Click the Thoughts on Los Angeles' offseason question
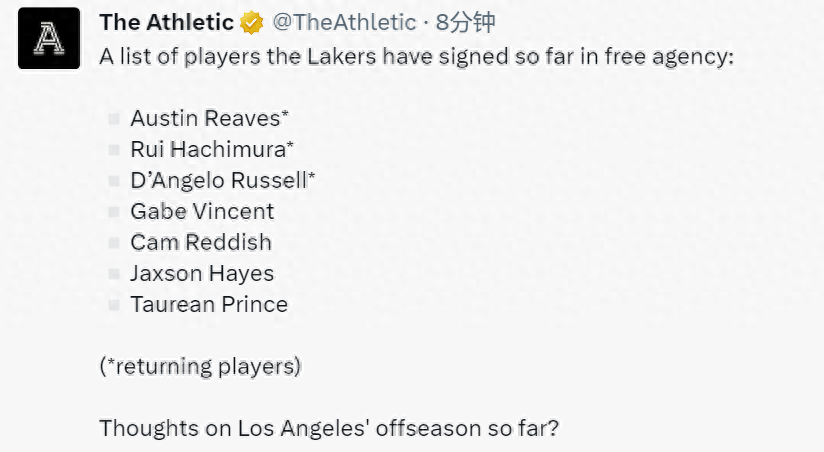The width and height of the screenshot is (824, 452). pos(329,428)
